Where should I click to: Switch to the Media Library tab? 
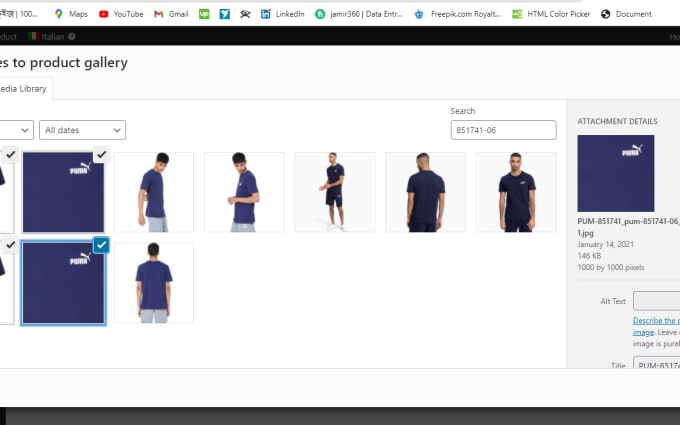[x=23, y=88]
